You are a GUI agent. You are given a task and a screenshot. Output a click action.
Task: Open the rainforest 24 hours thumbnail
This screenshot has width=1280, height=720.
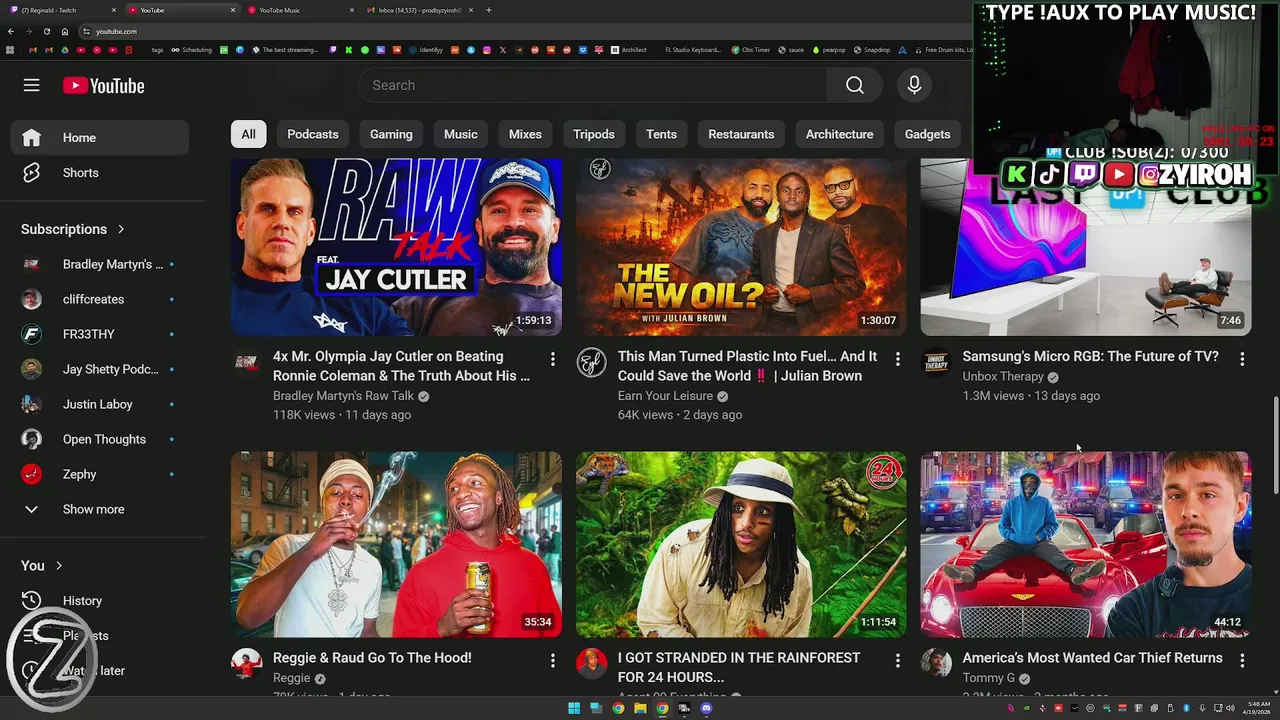pyautogui.click(x=741, y=544)
